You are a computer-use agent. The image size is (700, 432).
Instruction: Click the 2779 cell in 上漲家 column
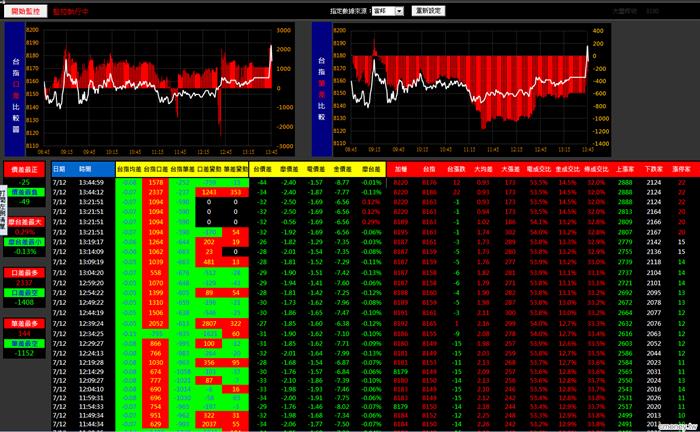[625, 242]
